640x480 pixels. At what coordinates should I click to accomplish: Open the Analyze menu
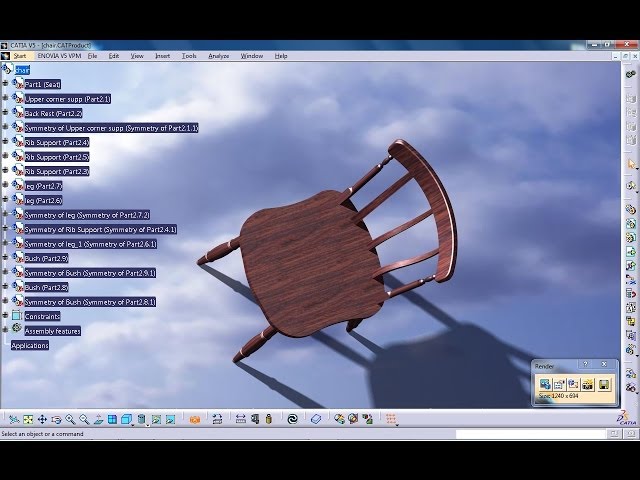point(218,56)
